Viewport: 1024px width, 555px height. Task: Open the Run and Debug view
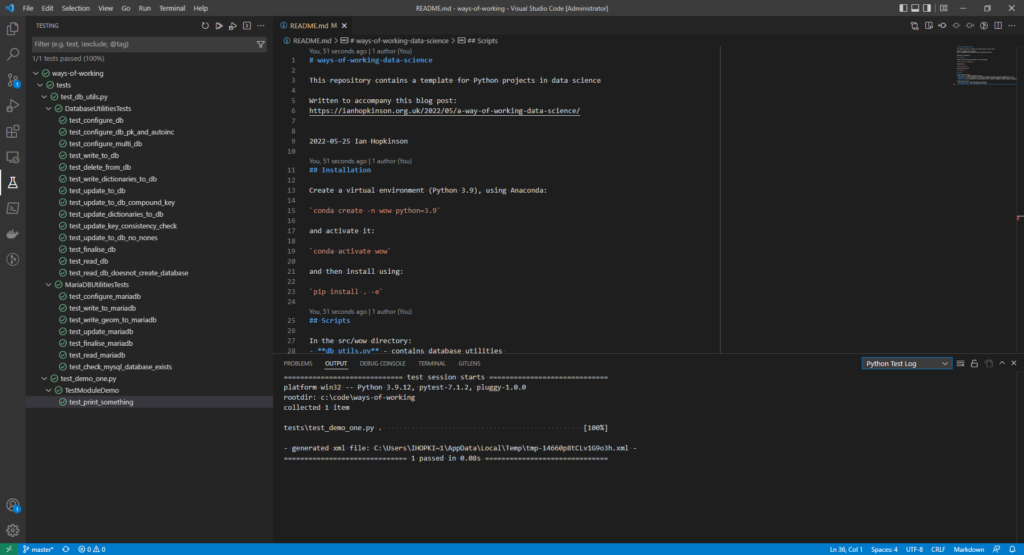click(x=12, y=106)
